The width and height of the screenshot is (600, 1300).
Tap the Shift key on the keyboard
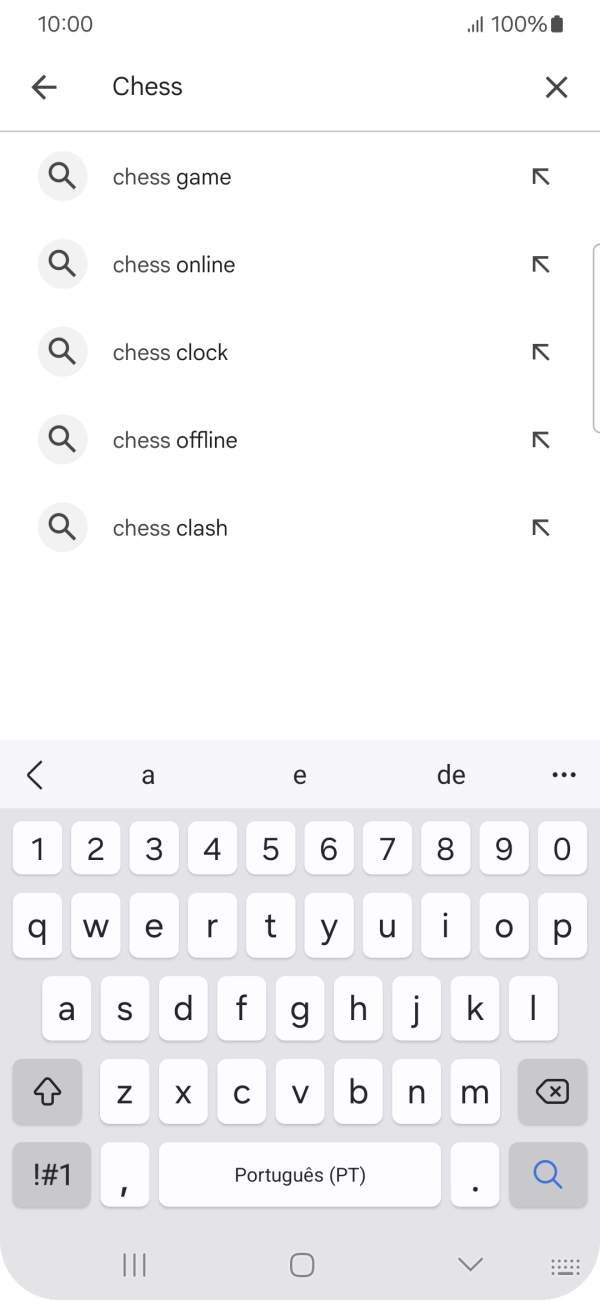pyautogui.click(x=48, y=1092)
